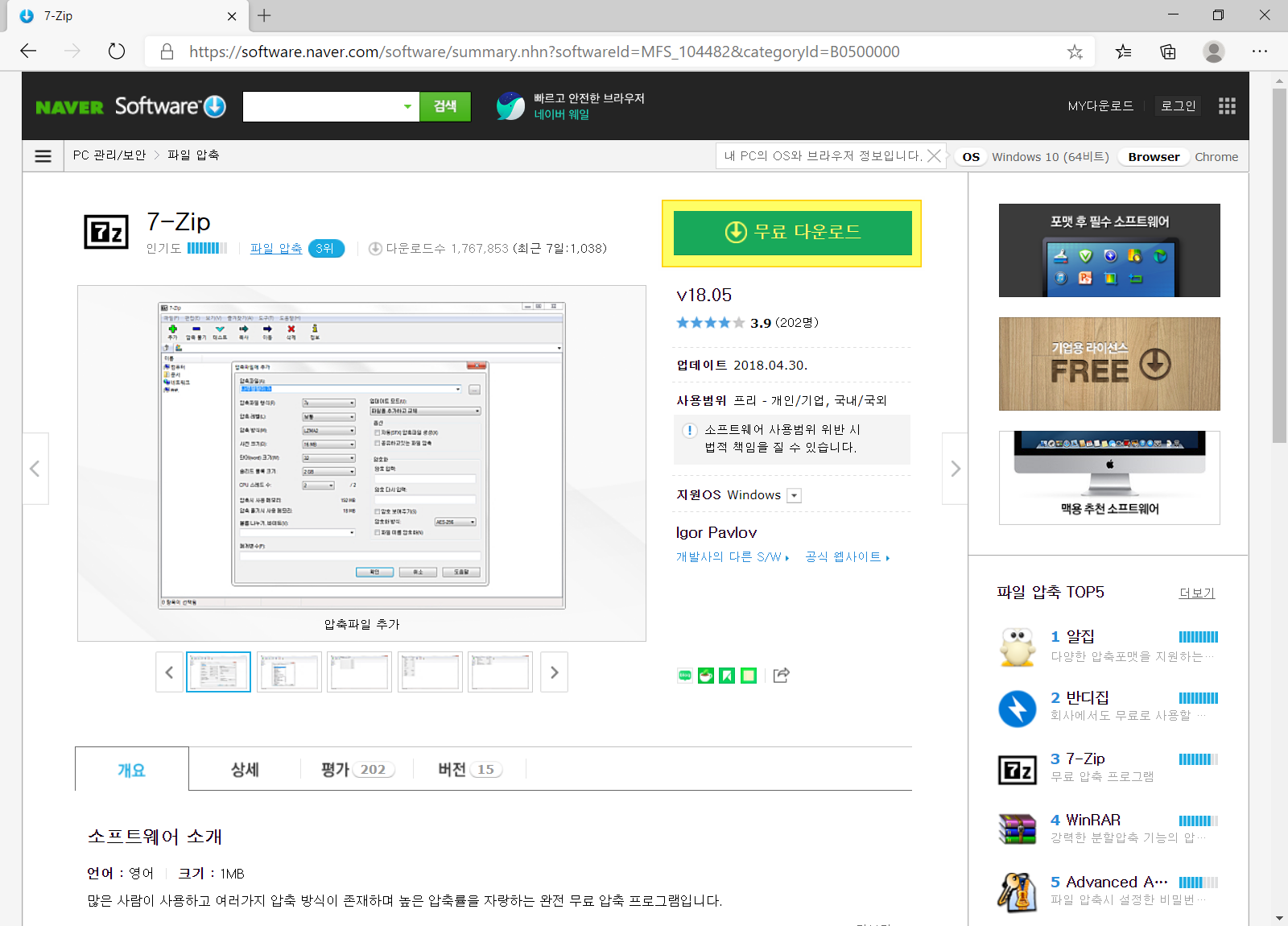Click the Advanced Archive key icon
Screen dimensions: 1288x926
1018,891
